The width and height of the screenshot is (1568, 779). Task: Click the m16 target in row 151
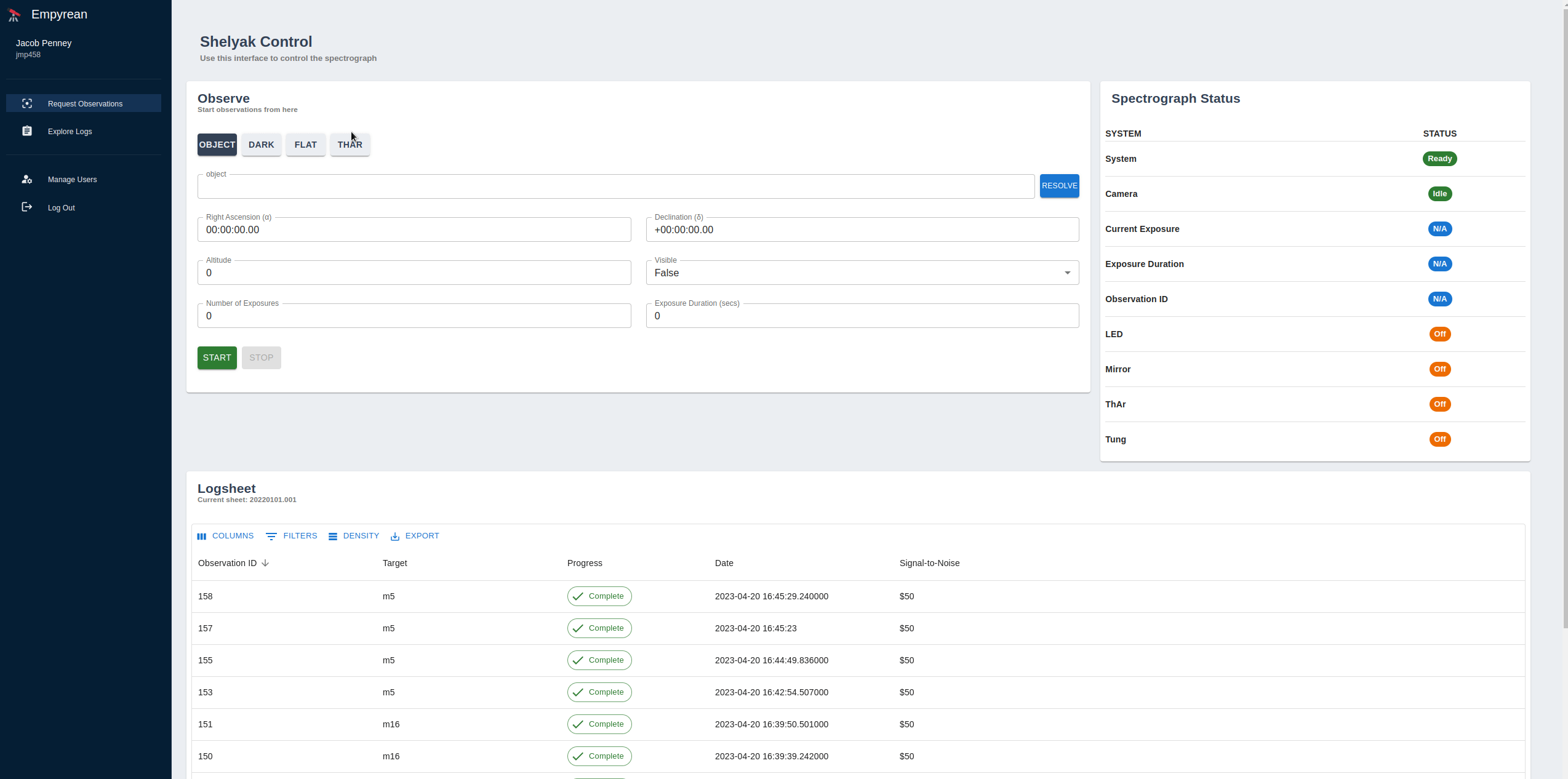click(x=391, y=724)
